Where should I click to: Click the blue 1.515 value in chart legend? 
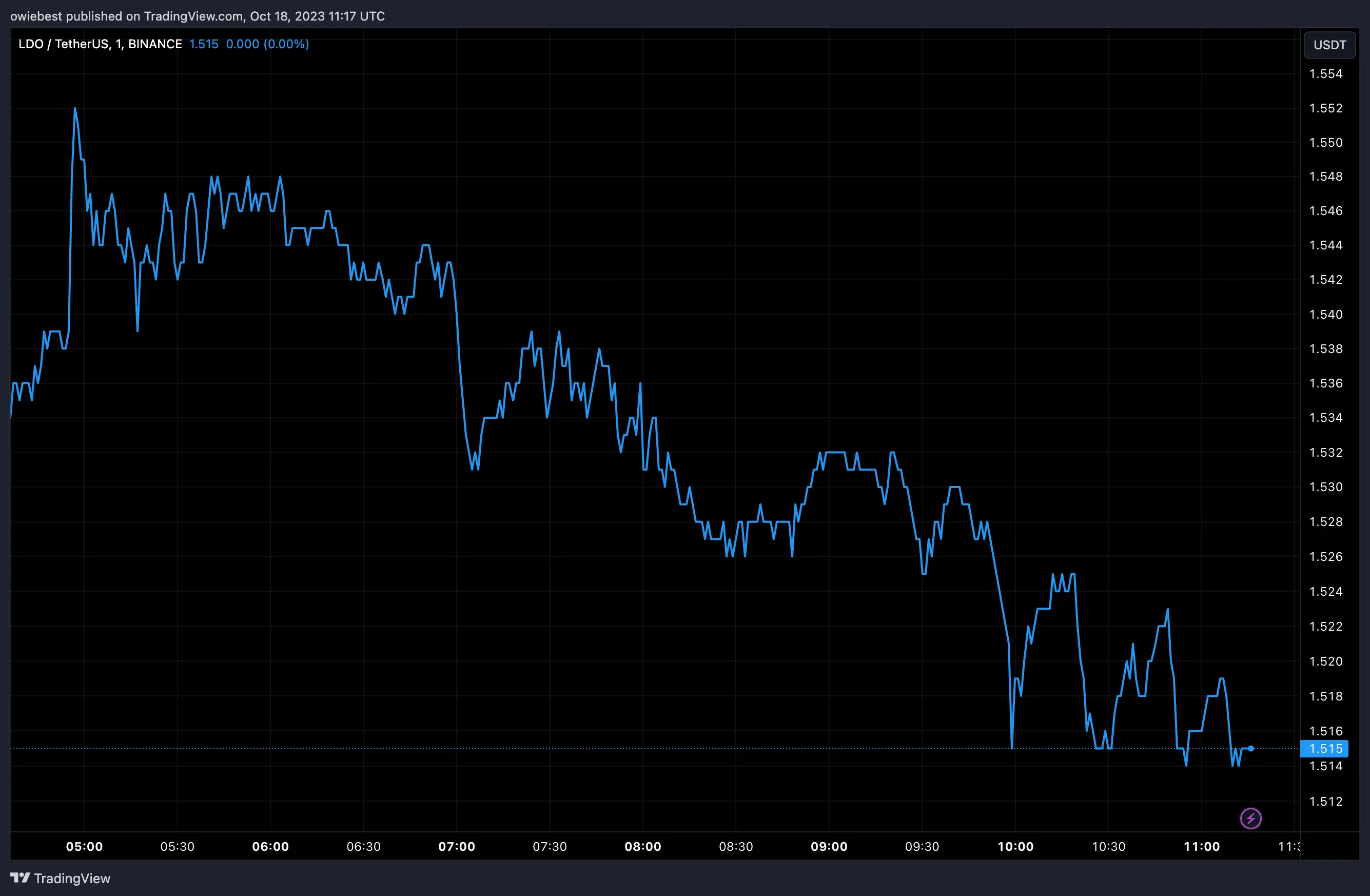pos(204,44)
